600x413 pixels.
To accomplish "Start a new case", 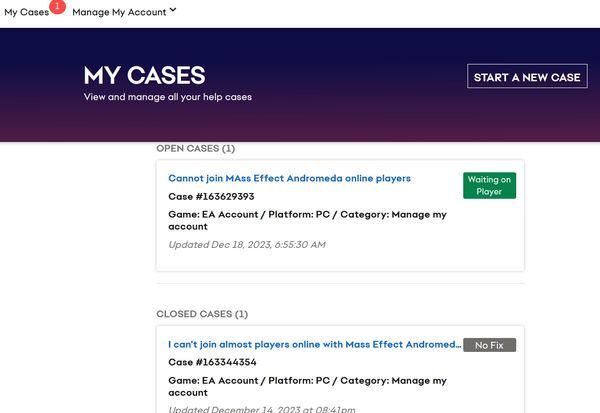I will pos(527,76).
